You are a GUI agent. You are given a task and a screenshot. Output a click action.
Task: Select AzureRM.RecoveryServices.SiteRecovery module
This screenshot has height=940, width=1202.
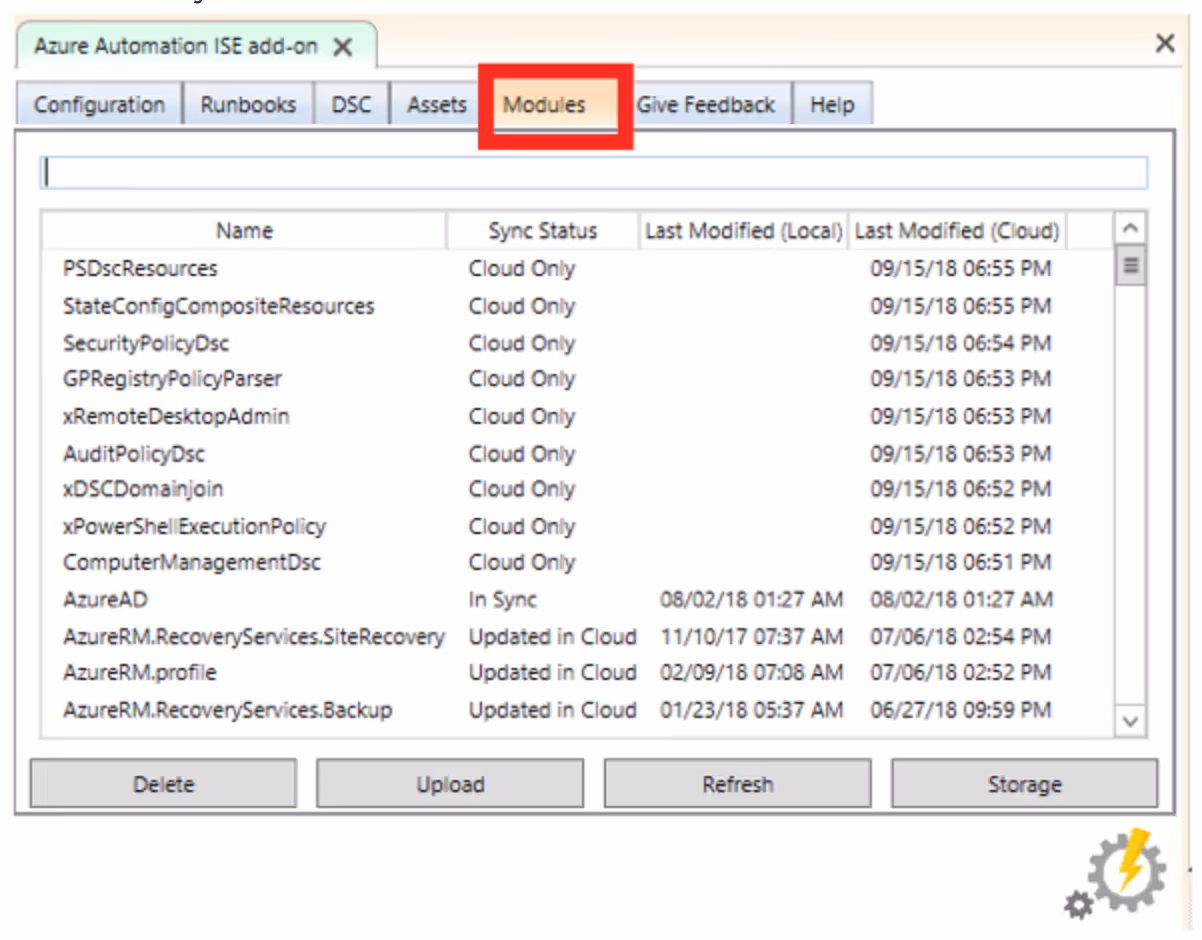pyautogui.click(x=577, y=636)
